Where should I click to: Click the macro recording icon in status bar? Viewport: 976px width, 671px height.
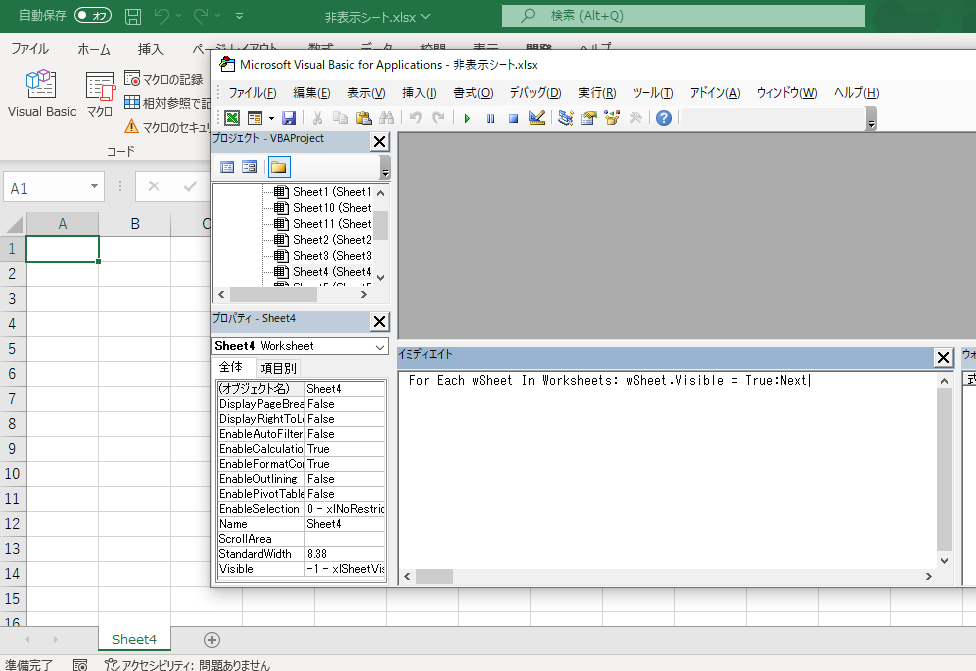coord(80,665)
